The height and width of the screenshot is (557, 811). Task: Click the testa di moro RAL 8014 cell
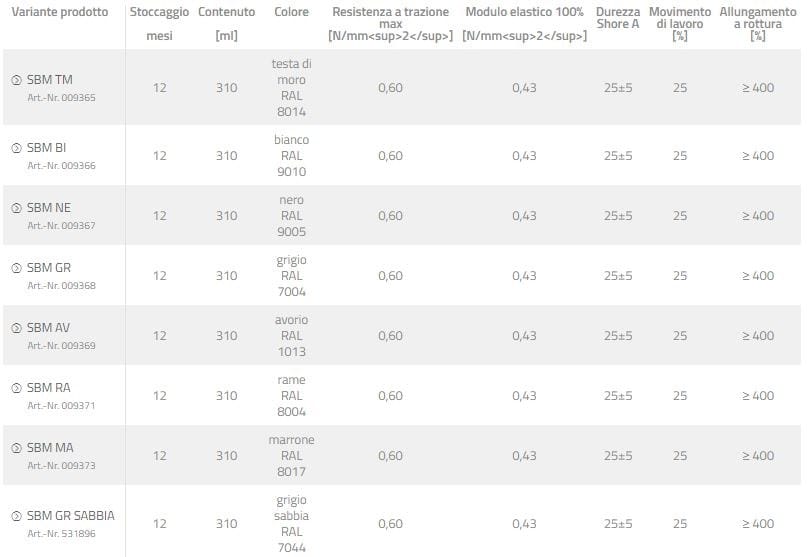(291, 88)
